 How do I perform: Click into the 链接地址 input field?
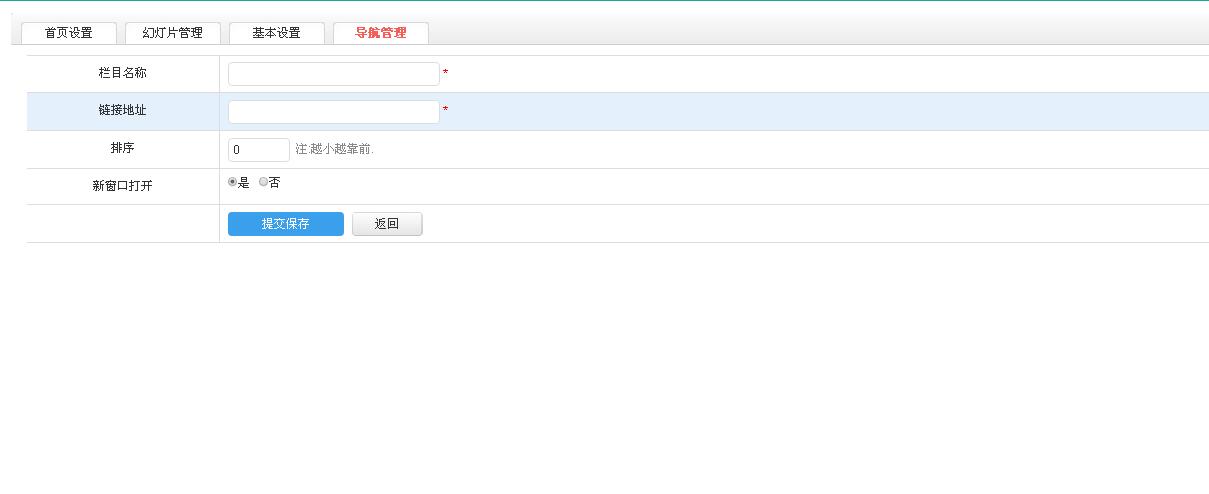click(334, 112)
